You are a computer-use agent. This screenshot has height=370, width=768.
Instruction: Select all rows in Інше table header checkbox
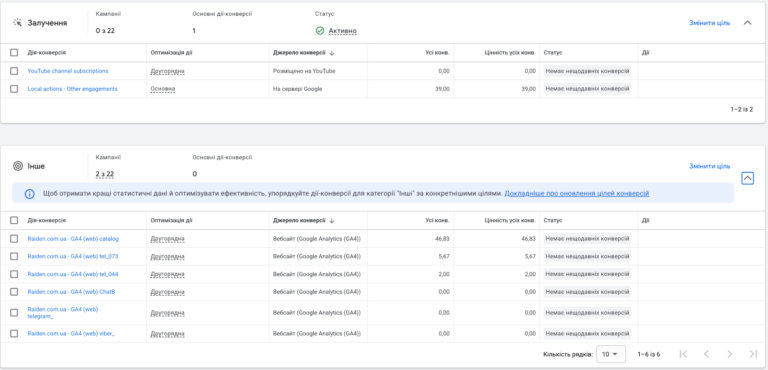click(x=14, y=221)
